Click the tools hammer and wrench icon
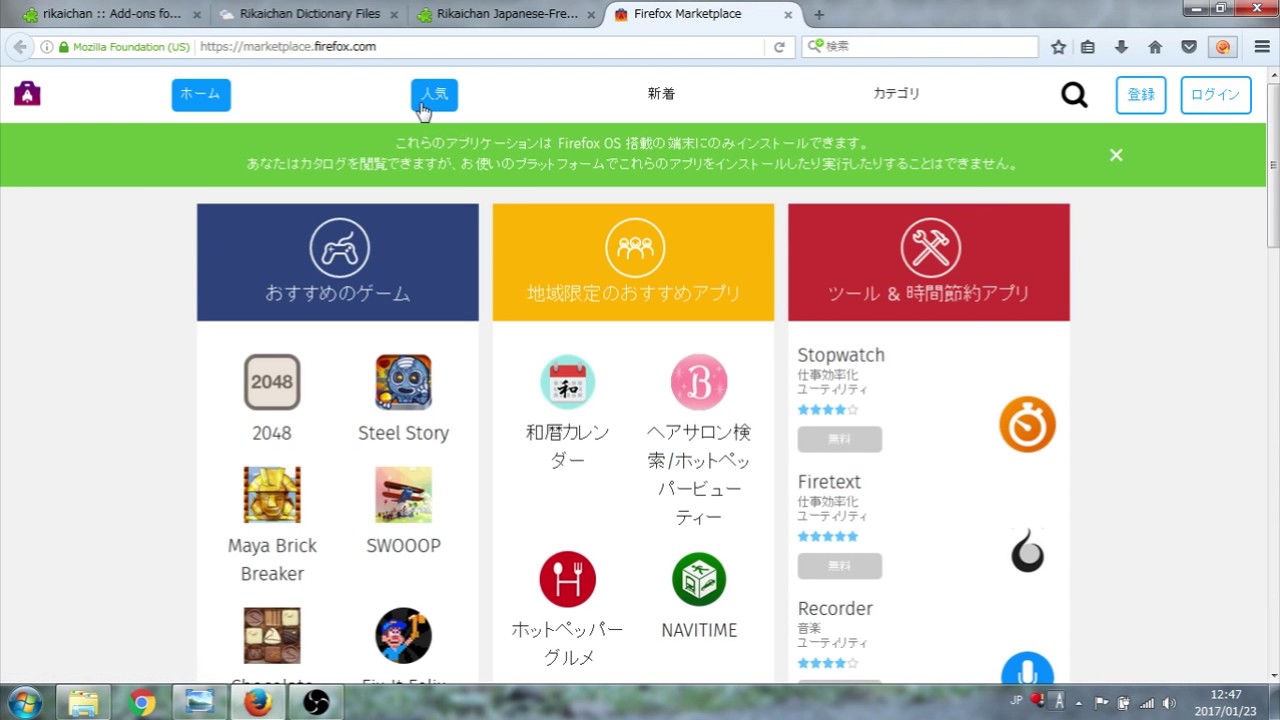Image resolution: width=1280 pixels, height=720 pixels. pos(930,247)
